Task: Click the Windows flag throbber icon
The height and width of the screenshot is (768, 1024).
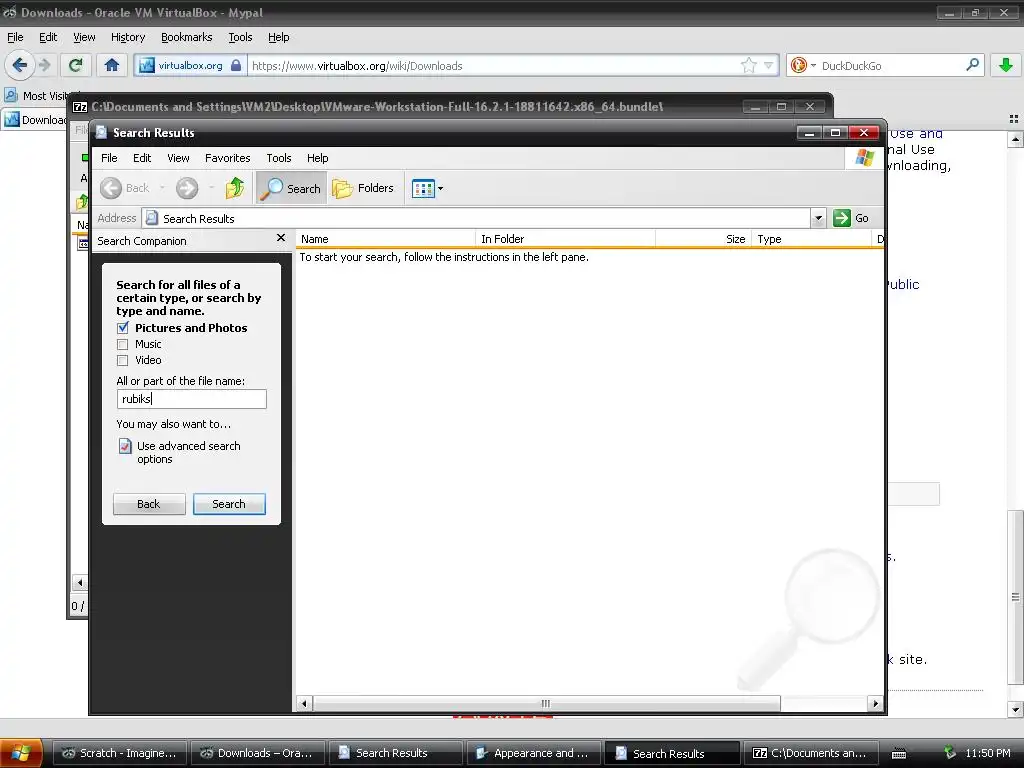Action: point(864,158)
